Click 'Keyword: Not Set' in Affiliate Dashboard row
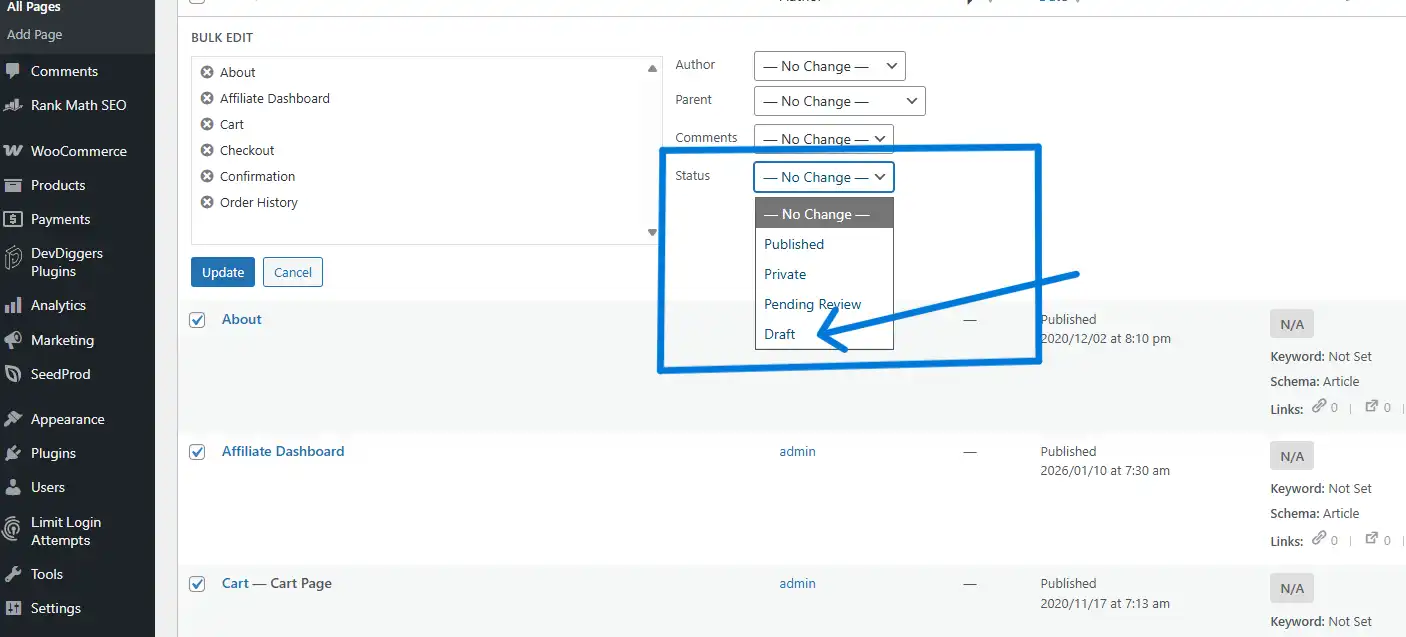Viewport: 1406px width, 637px height. 1321,488
